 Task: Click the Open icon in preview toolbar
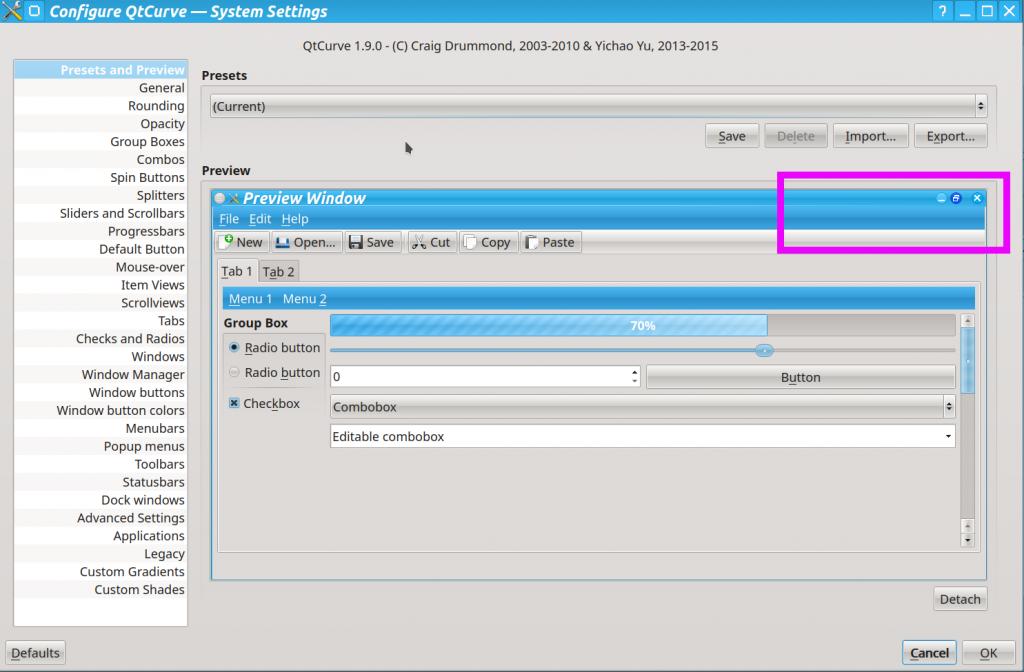tap(283, 242)
